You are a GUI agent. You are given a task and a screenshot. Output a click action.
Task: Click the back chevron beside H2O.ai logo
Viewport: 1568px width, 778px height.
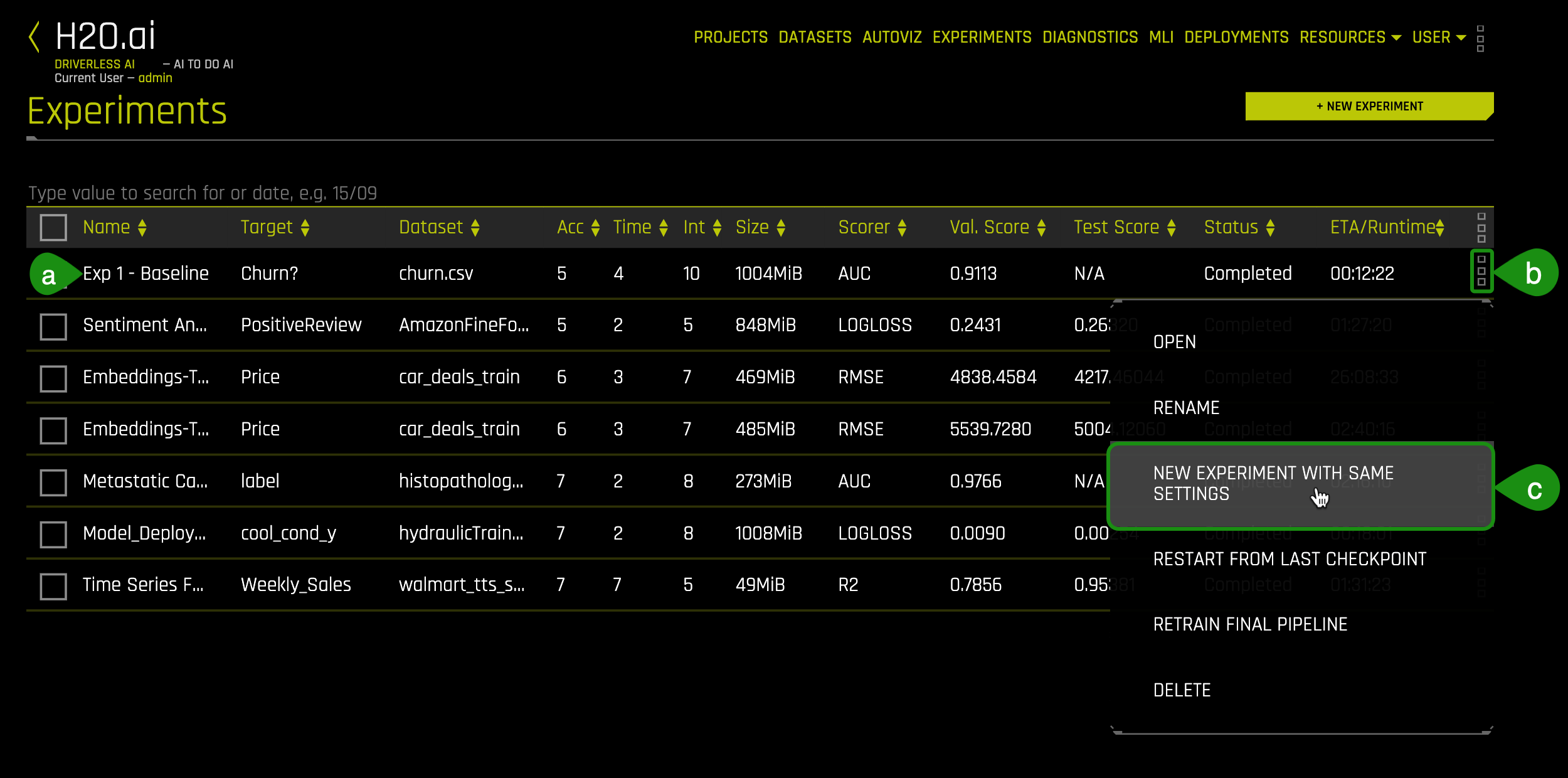point(34,36)
